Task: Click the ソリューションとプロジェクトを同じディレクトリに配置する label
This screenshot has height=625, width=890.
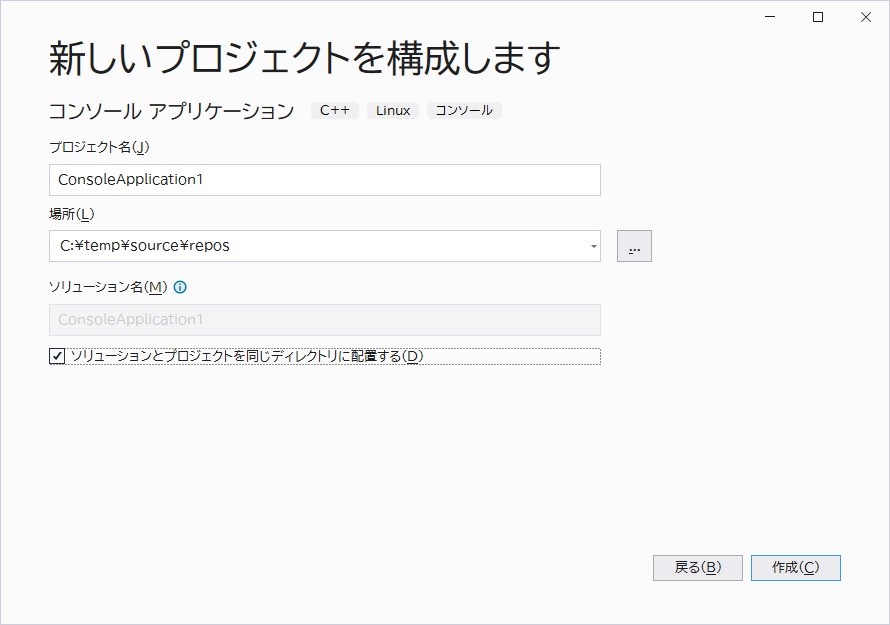Action: 247,356
